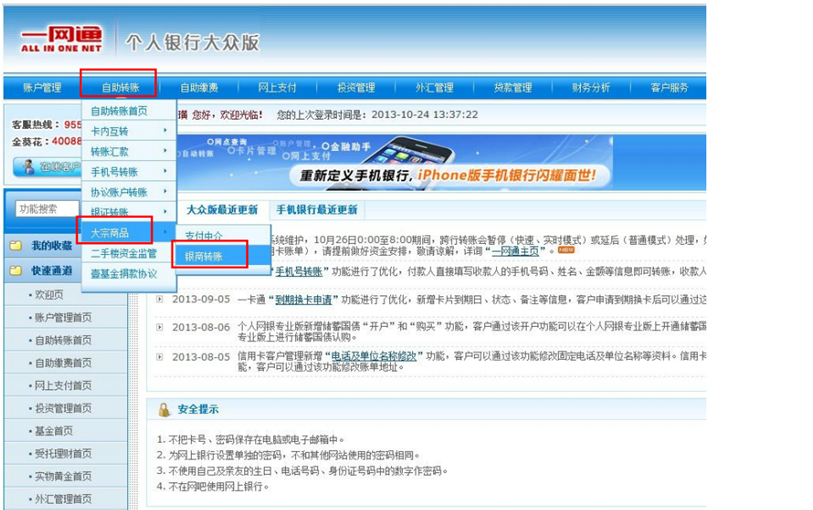Click the 我的收藏 folder icon
813x510 pixels.
point(16,245)
